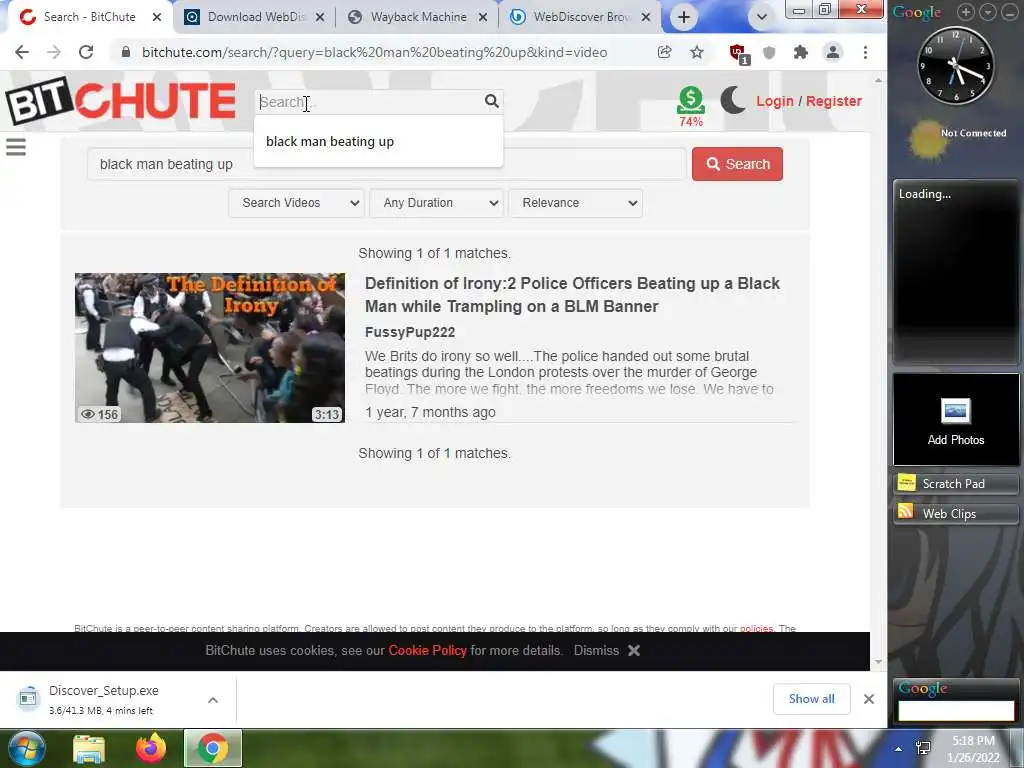Screen dimensions: 1024x768
Task: Click the gray shield extension icon
Action: [769, 52]
